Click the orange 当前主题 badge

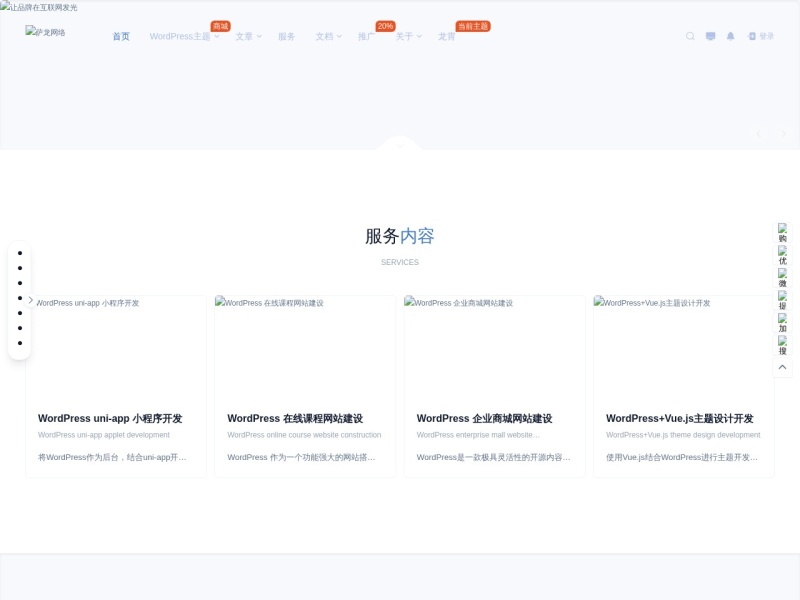pyautogui.click(x=473, y=26)
